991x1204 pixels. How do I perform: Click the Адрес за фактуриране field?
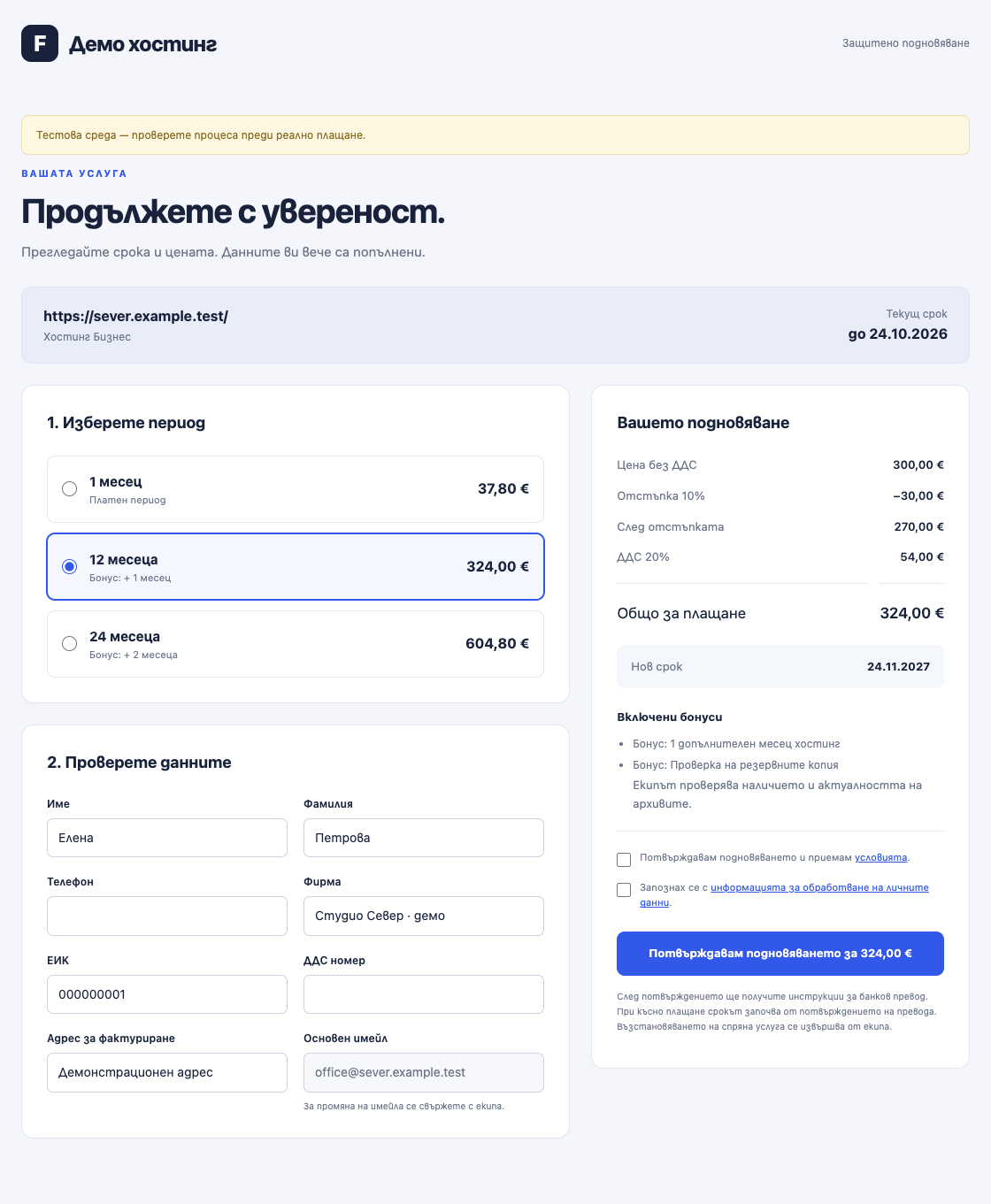(167, 1072)
